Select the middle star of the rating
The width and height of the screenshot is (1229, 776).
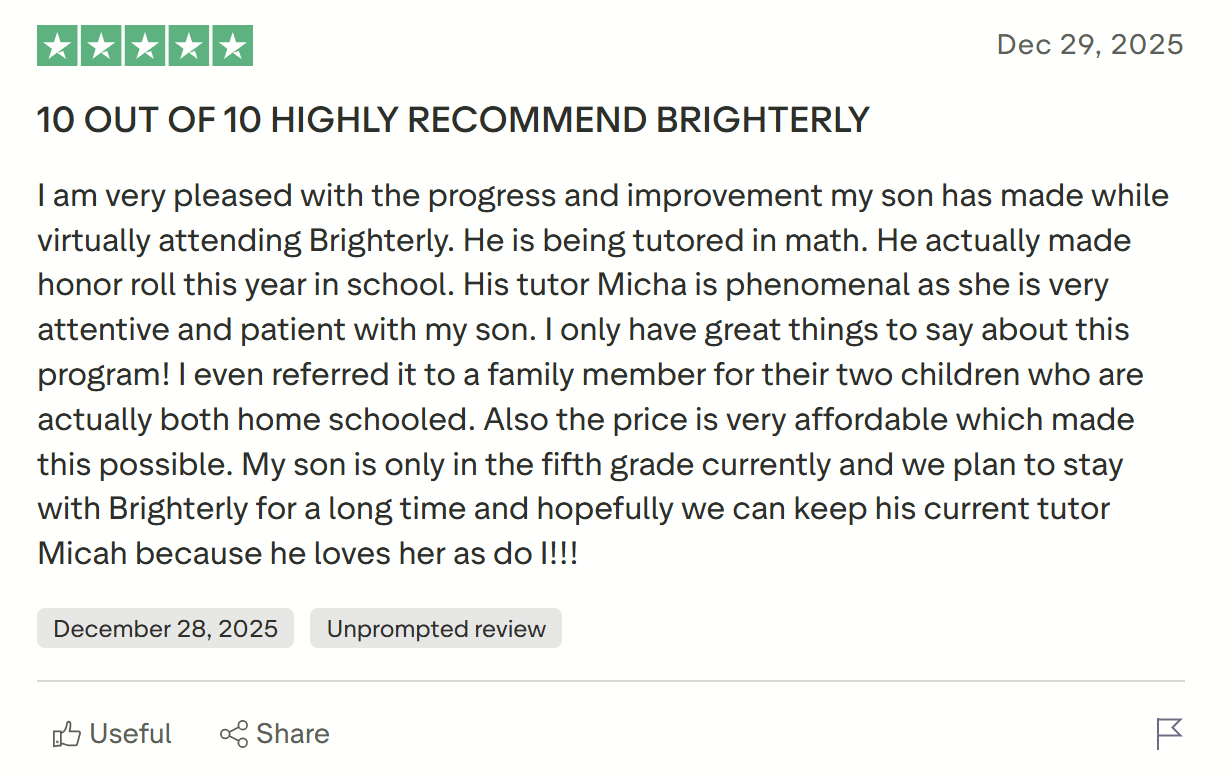(144, 44)
